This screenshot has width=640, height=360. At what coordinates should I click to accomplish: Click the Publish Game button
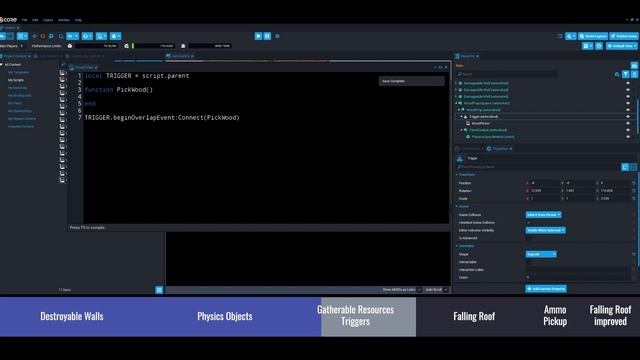pyautogui.click(x=624, y=36)
